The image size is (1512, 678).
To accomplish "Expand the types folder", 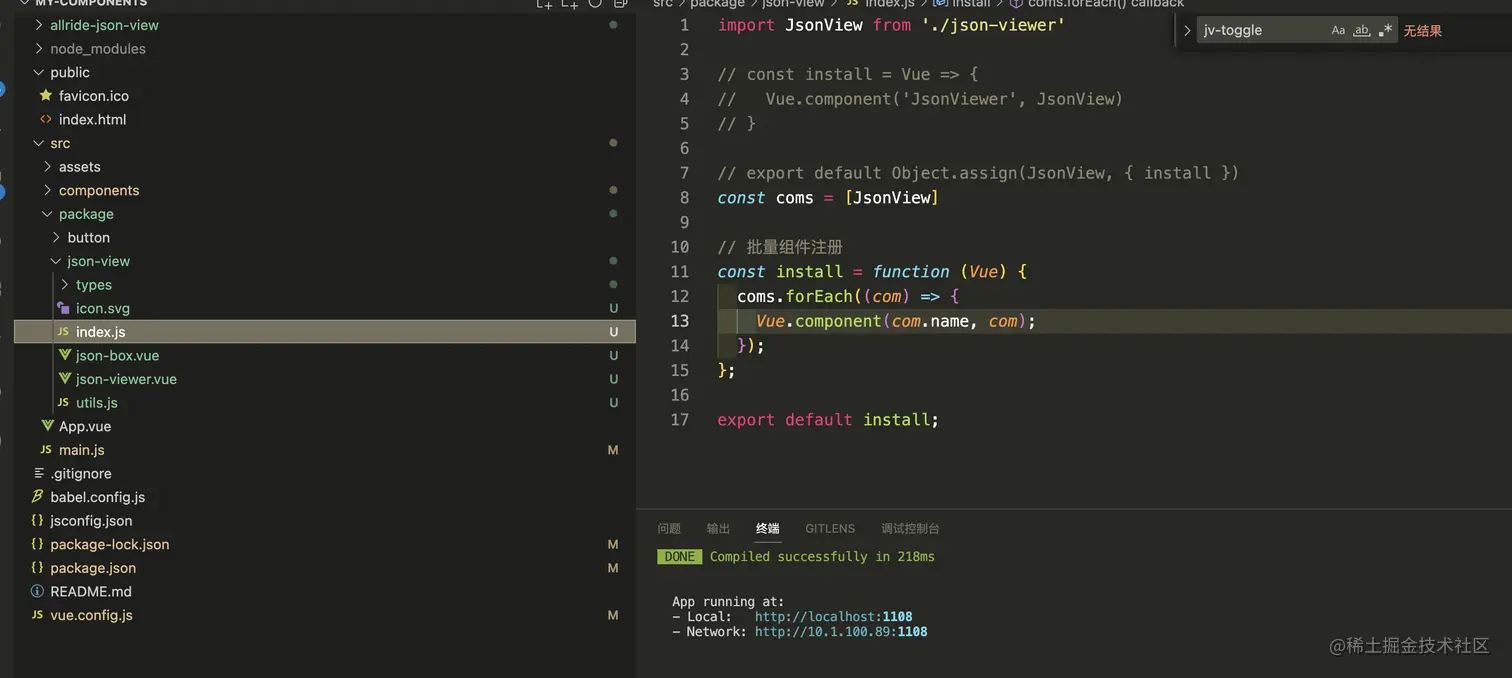I will pyautogui.click(x=64, y=284).
